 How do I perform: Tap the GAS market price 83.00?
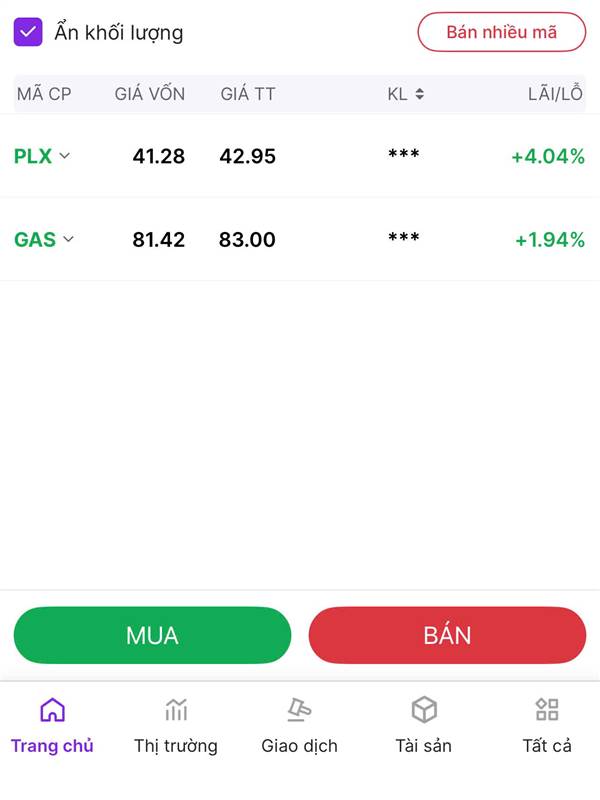pos(247,239)
